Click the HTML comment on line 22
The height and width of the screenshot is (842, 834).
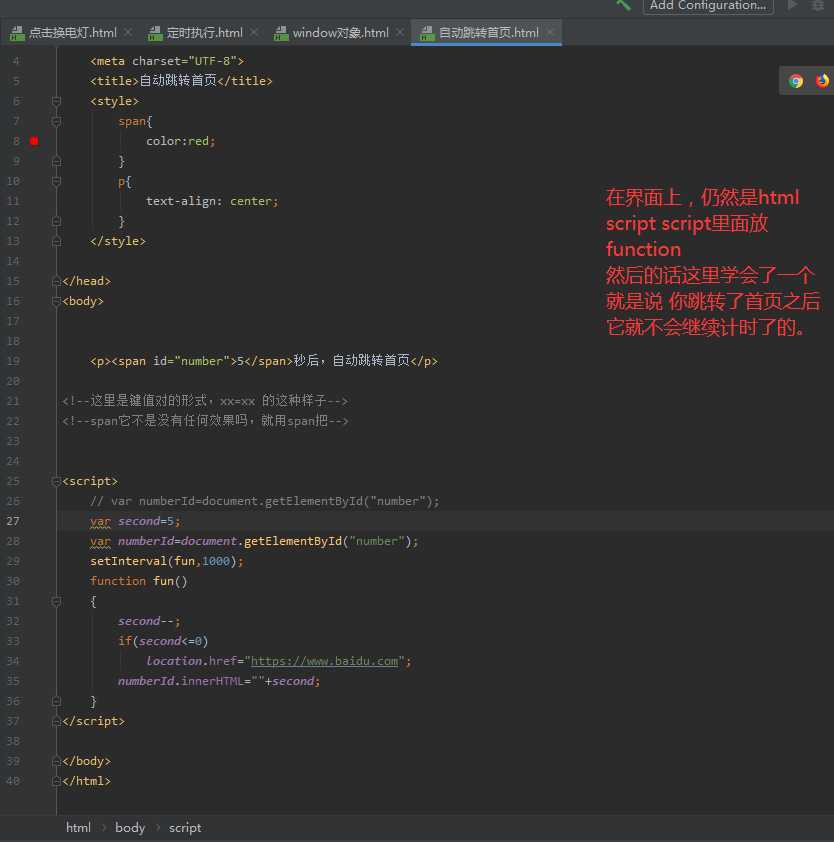pos(205,421)
